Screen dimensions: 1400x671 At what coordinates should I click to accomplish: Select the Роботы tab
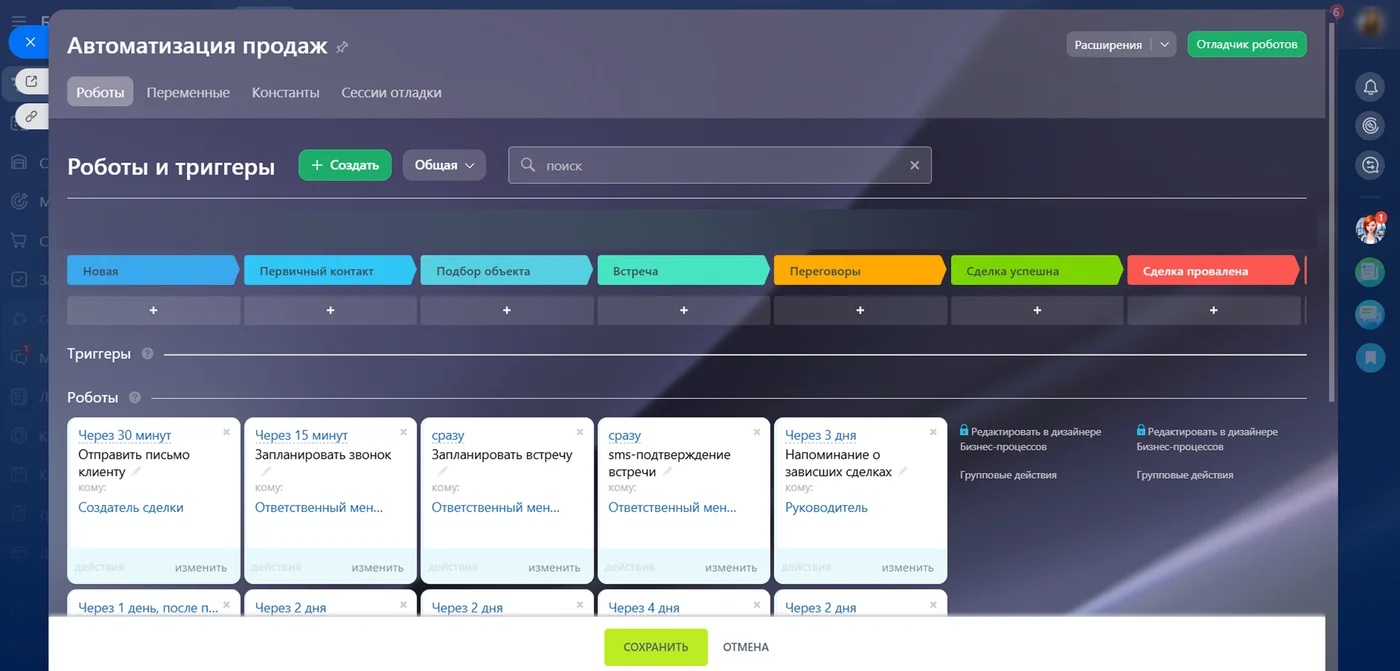coord(100,92)
